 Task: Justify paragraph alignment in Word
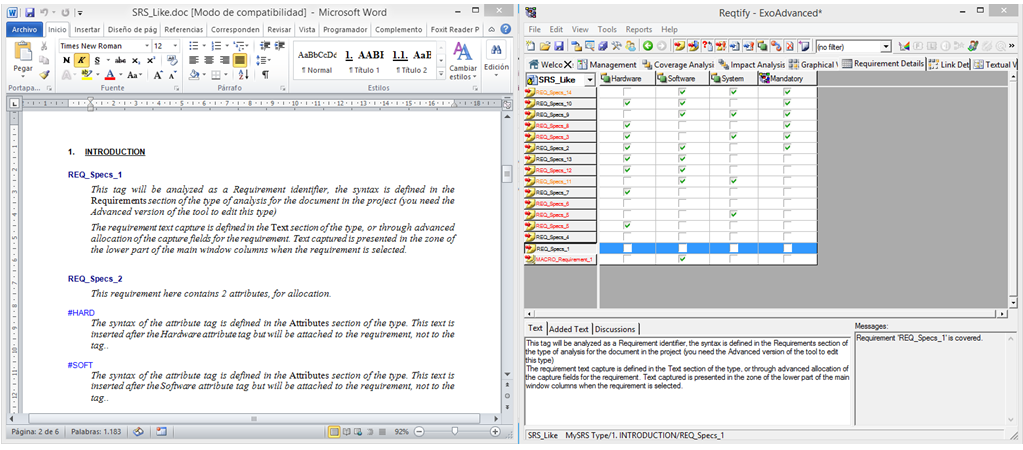click(x=239, y=61)
